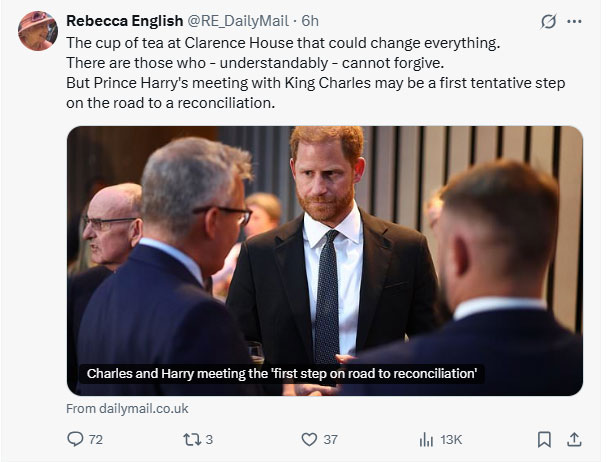The height and width of the screenshot is (462, 609).
Task: Toggle the heart like icon
Action: point(309,439)
